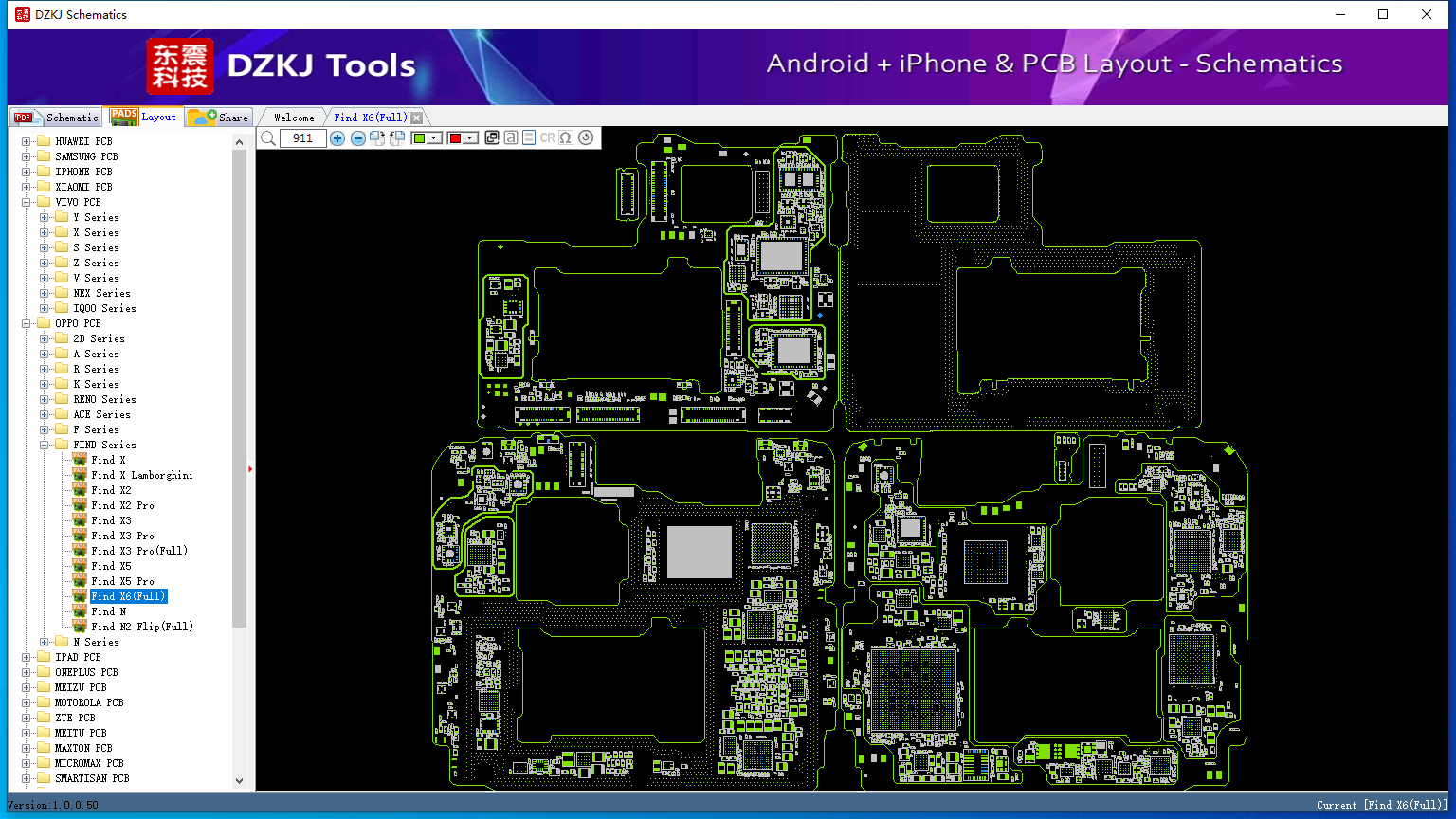Image resolution: width=1456 pixels, height=819 pixels.
Task: Collapse the VIVO PCB folder
Action: pyautogui.click(x=27, y=202)
